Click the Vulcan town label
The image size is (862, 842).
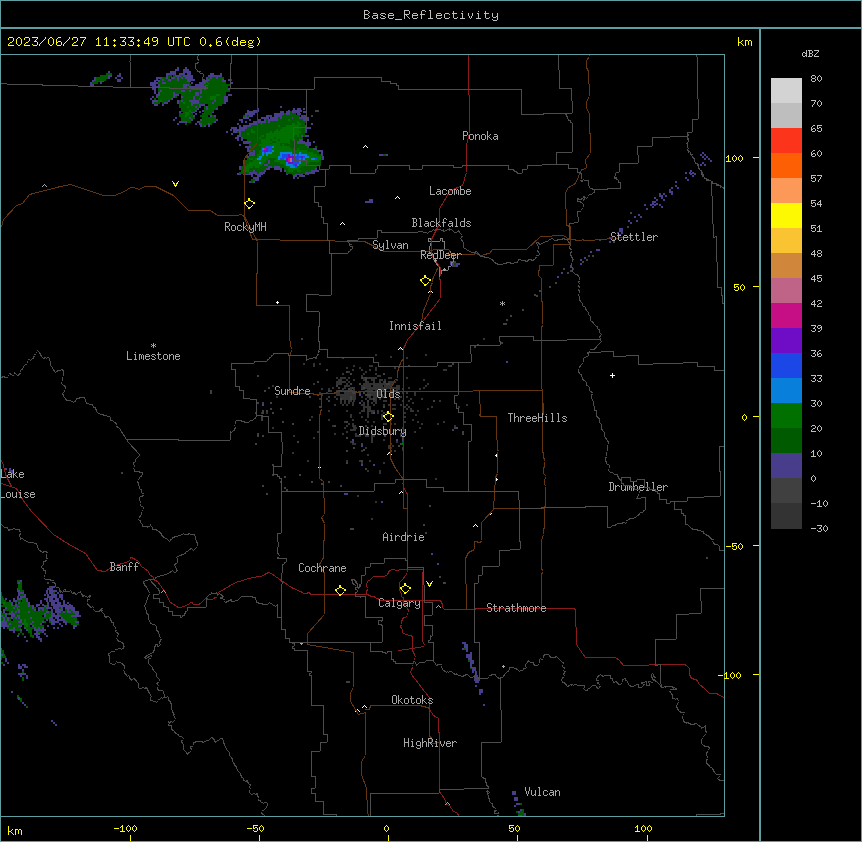click(x=542, y=792)
